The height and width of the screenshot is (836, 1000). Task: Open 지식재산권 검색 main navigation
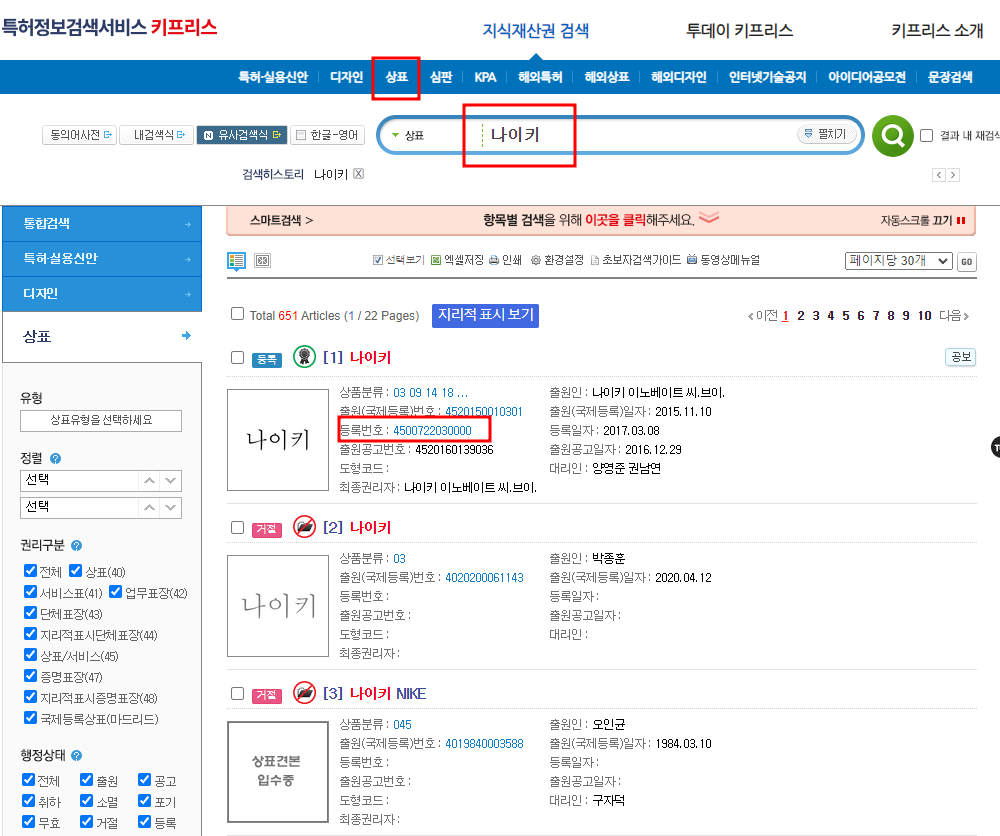coord(535,30)
